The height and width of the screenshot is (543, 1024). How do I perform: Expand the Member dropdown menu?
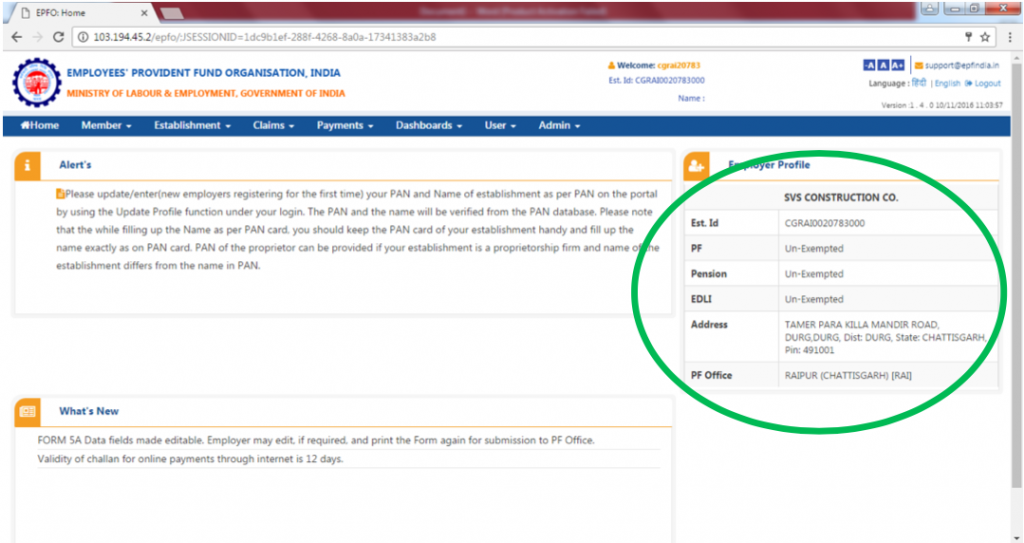click(106, 126)
